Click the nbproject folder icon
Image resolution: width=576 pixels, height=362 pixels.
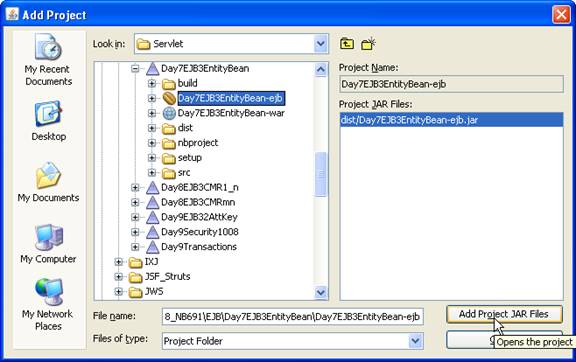click(x=169, y=143)
